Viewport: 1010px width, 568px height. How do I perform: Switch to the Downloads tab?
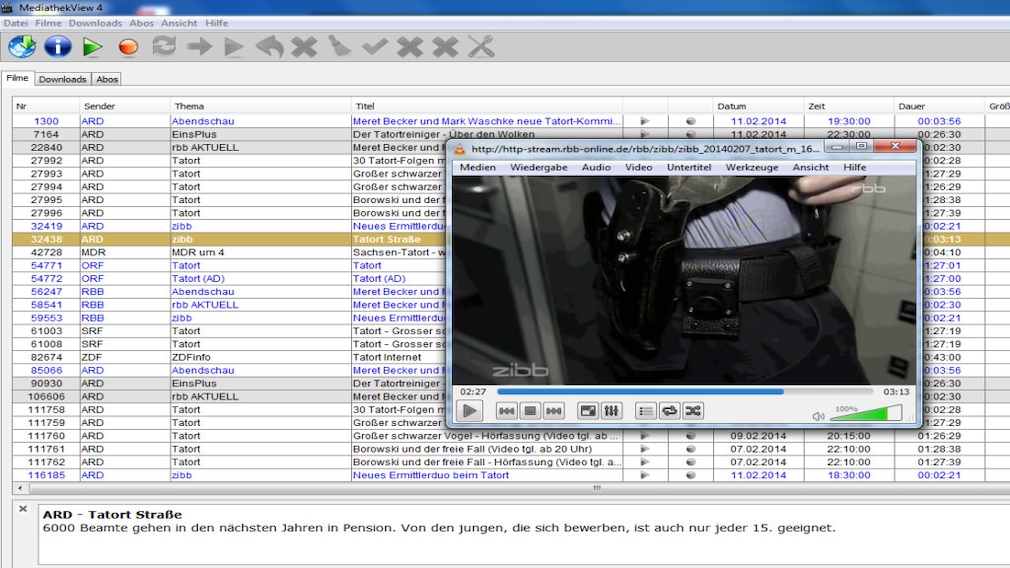(63, 79)
